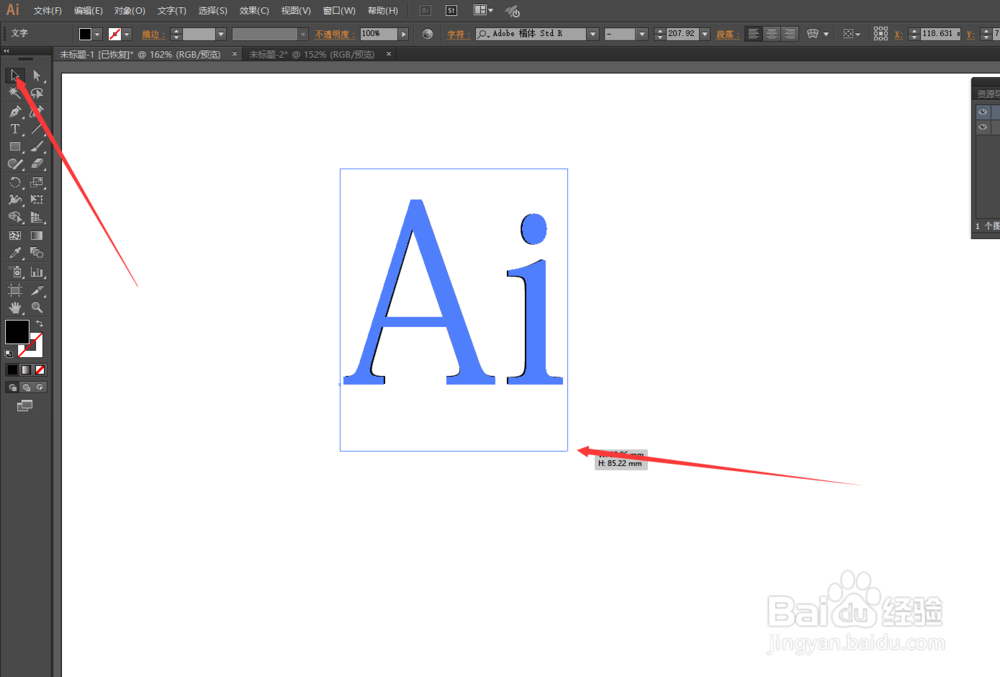Select the Type tool
This screenshot has width=1000, height=677.
point(15,129)
